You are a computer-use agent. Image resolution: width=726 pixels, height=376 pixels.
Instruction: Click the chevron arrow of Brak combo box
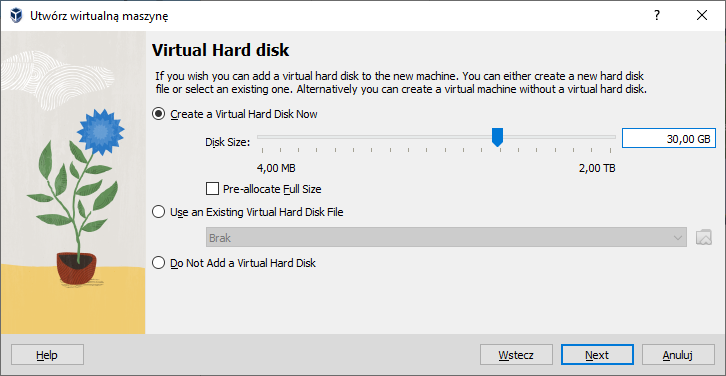point(678,238)
